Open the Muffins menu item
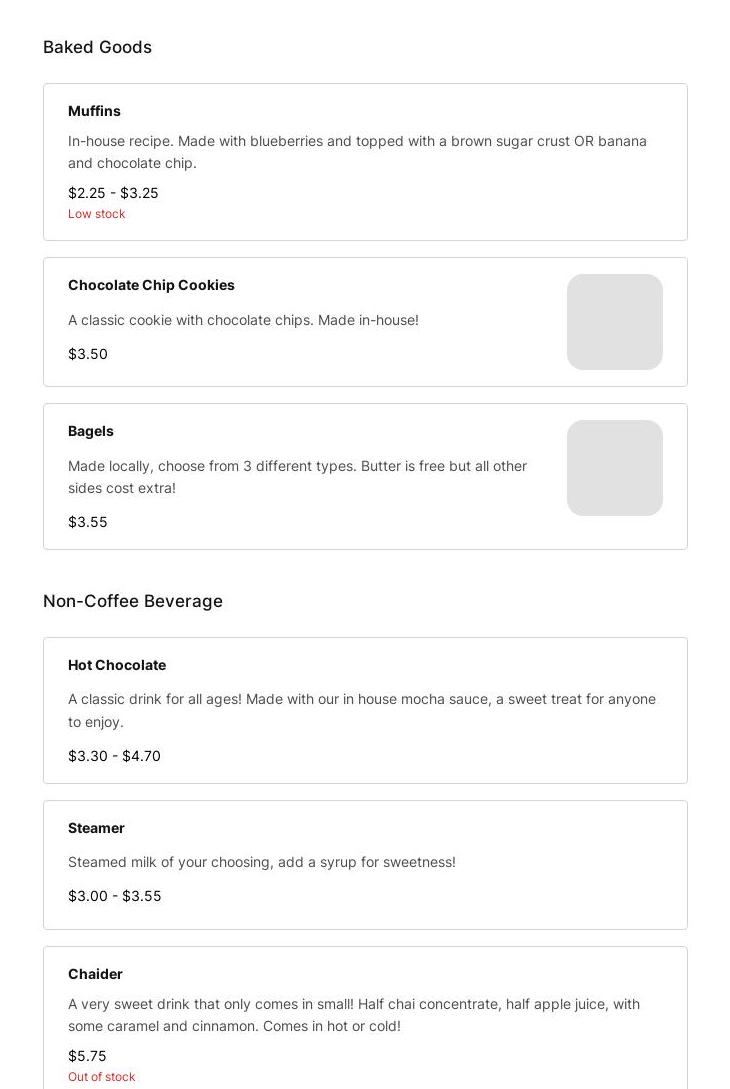Screen dimensions: 730x1089 94,111
